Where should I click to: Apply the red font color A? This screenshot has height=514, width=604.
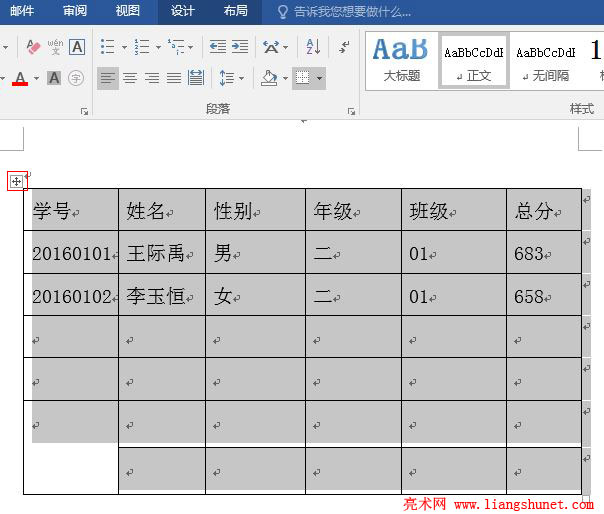[20, 78]
